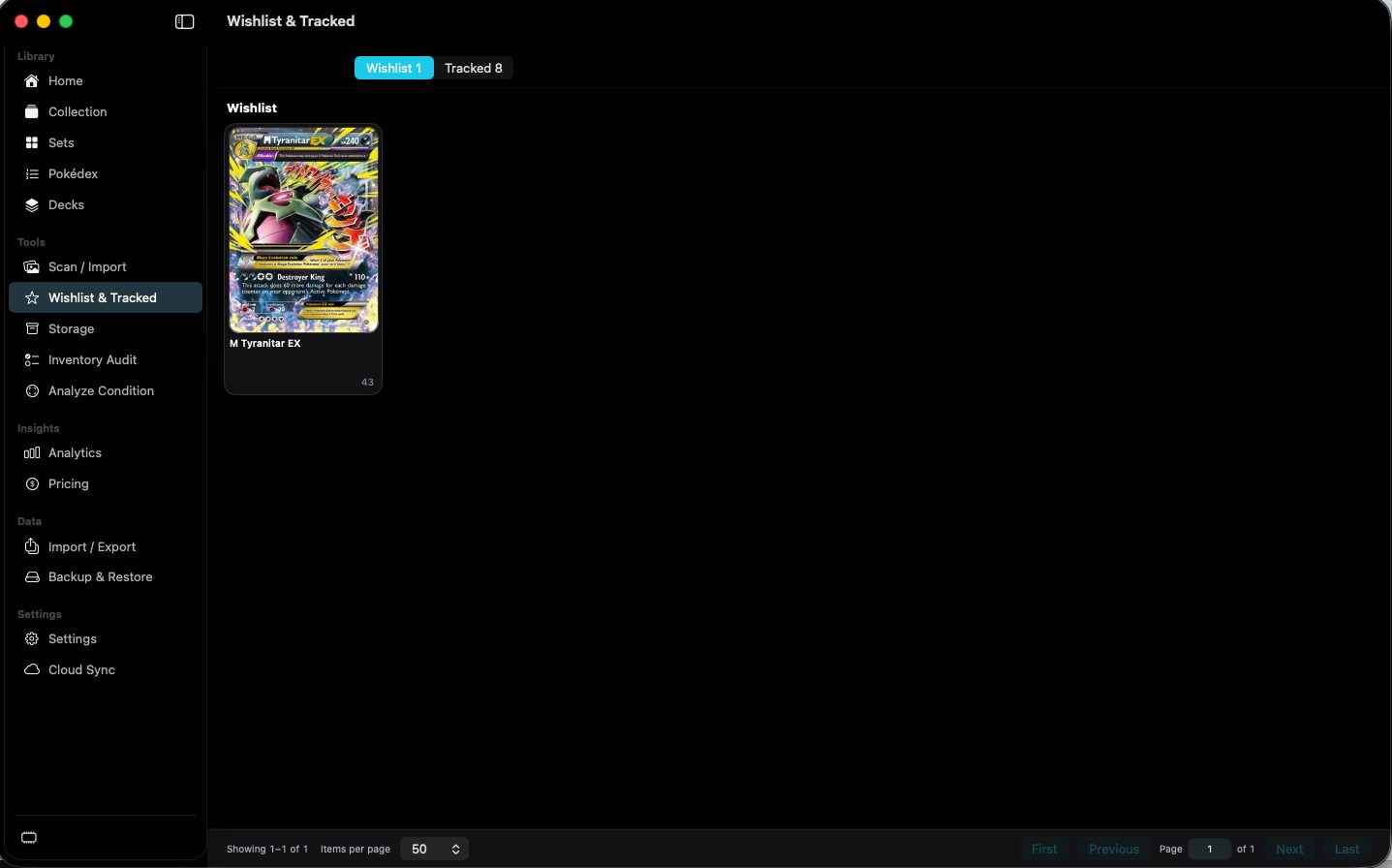Click the Analyze Condition icon
The image size is (1392, 868).
[x=32, y=390]
